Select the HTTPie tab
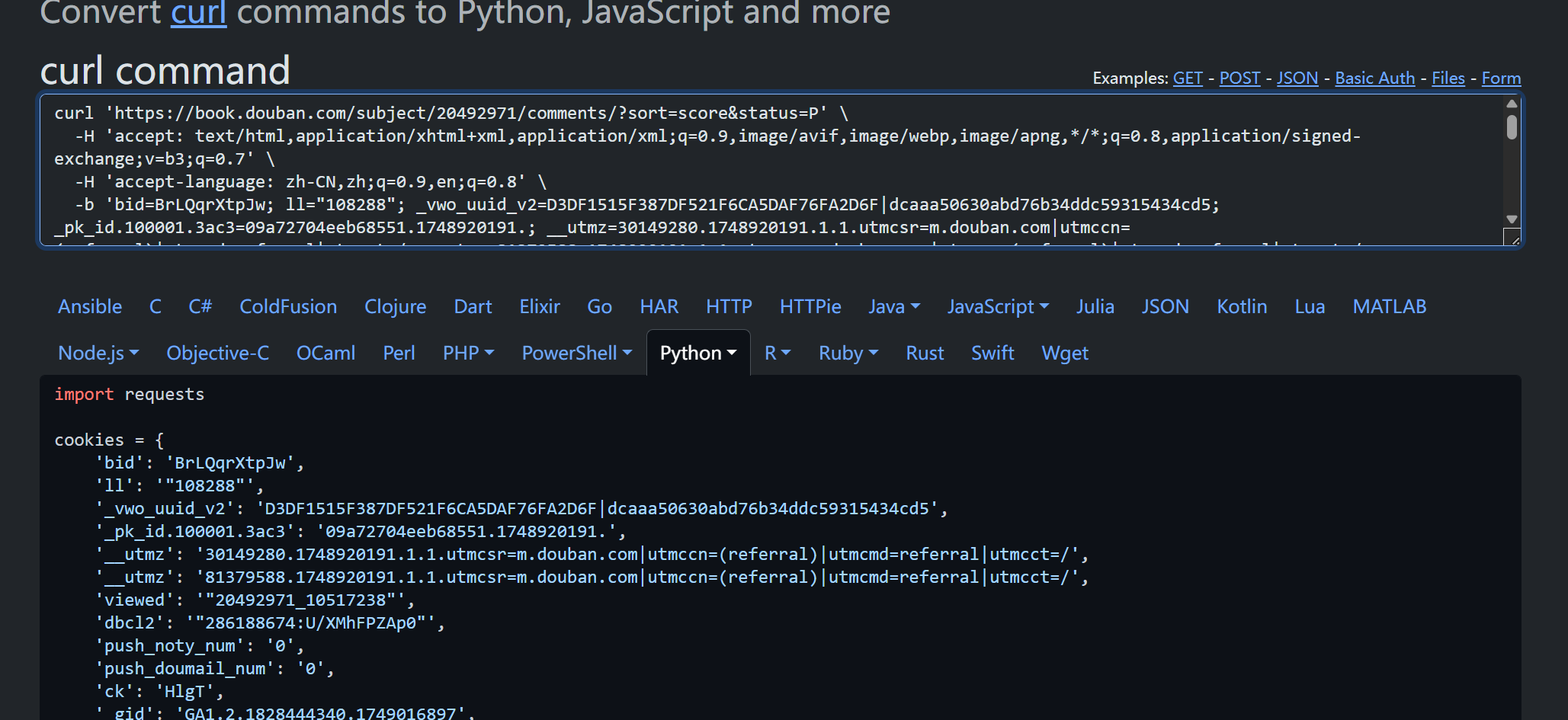1568x720 pixels. 810,306
